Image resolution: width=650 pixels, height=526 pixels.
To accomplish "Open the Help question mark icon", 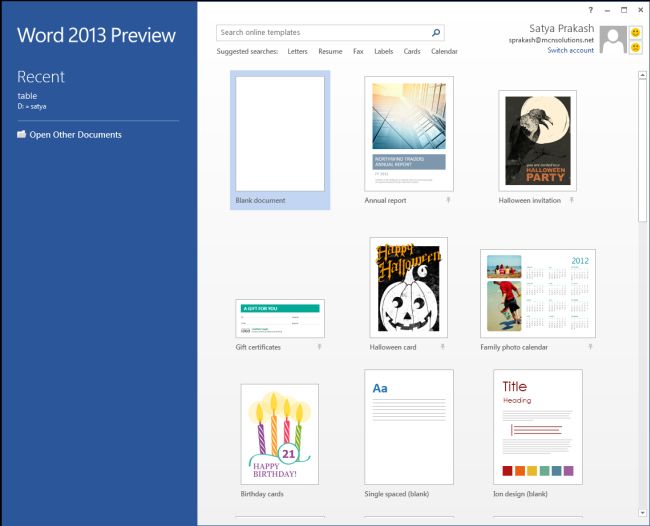I will click(x=591, y=10).
